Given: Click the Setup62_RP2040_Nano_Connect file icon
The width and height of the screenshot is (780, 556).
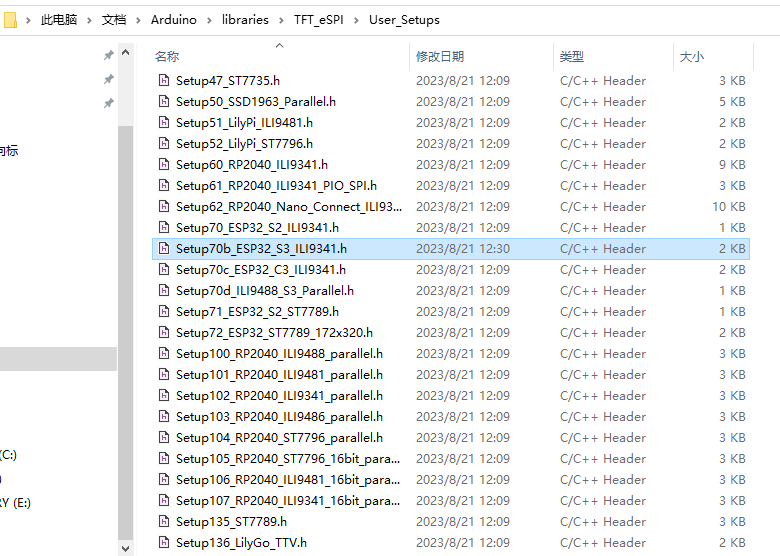Looking at the screenshot, I should pyautogui.click(x=164, y=206).
